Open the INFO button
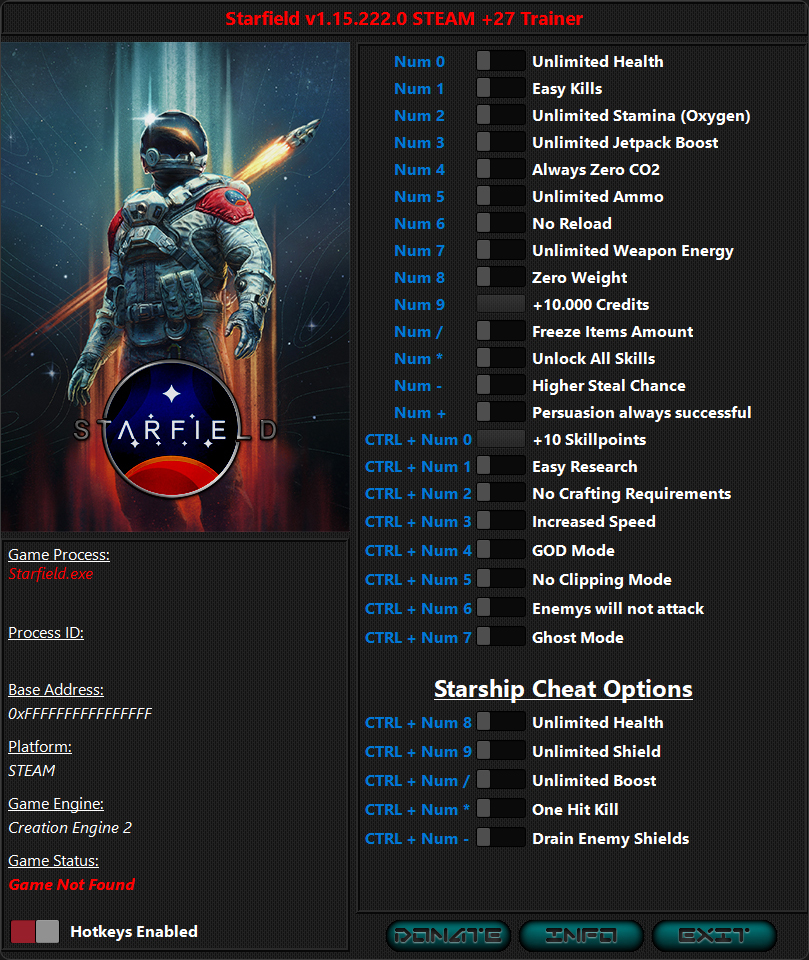809x960 pixels. pos(581,936)
